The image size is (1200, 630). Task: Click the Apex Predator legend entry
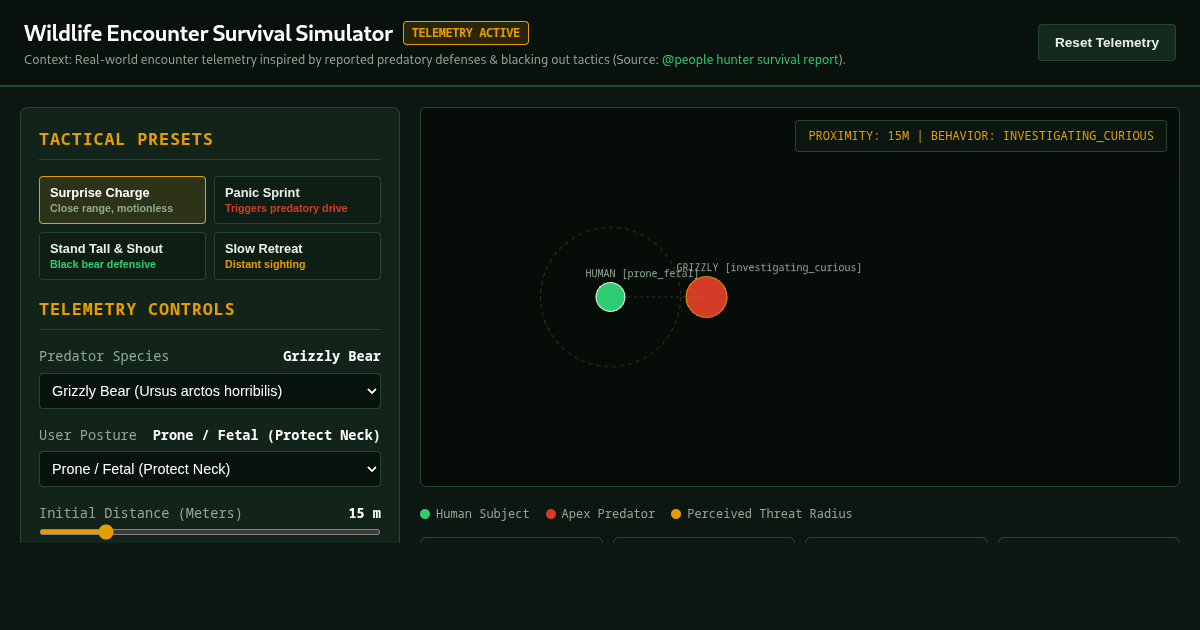[x=601, y=514]
